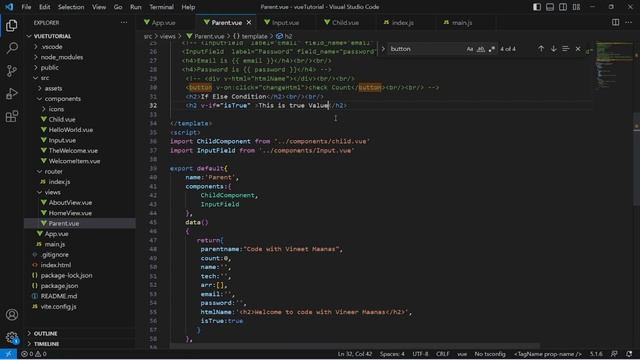Open editor more actions ellipsis
This screenshot has height=360, width=640.
pyautogui.click(x=628, y=22)
